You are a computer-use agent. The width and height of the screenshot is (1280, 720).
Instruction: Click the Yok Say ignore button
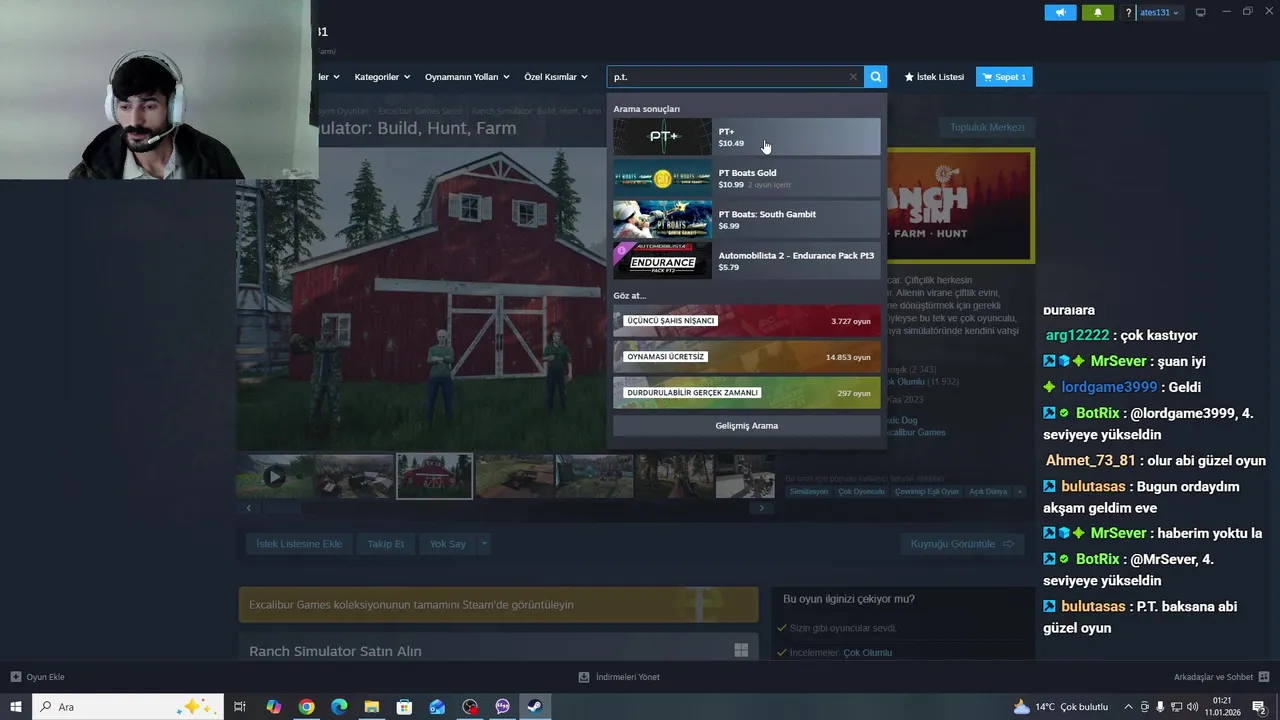point(447,544)
